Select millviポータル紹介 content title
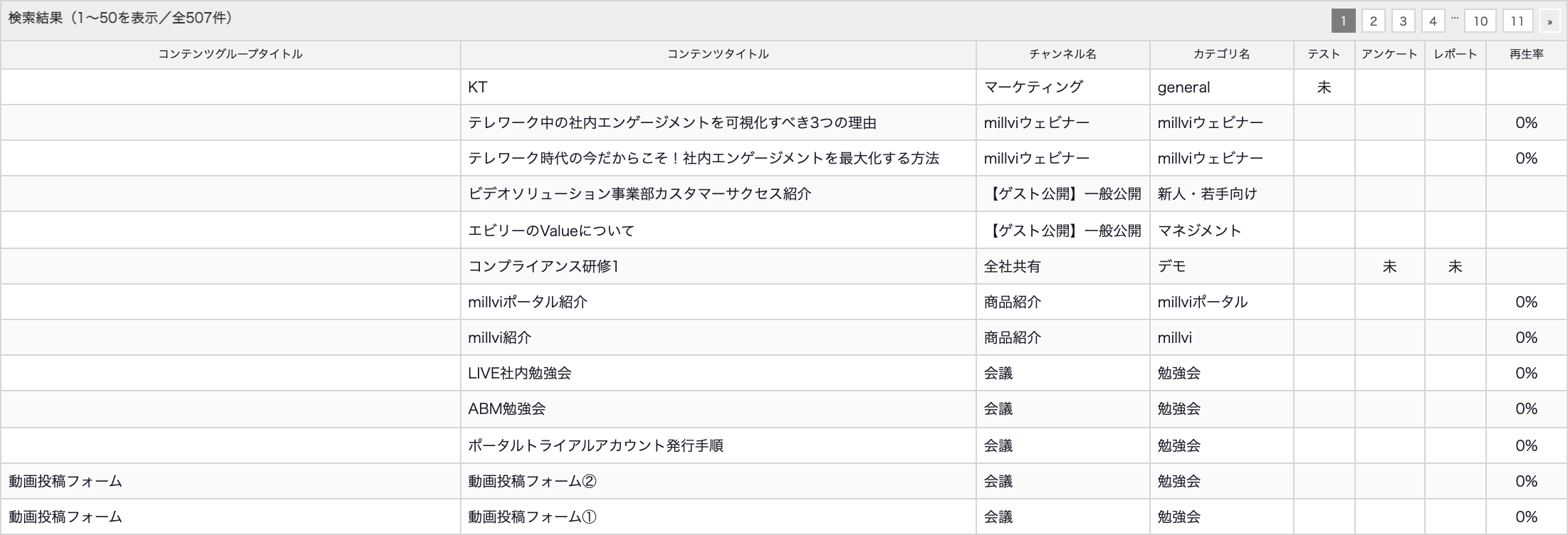This screenshot has width=1568, height=535. [x=528, y=302]
